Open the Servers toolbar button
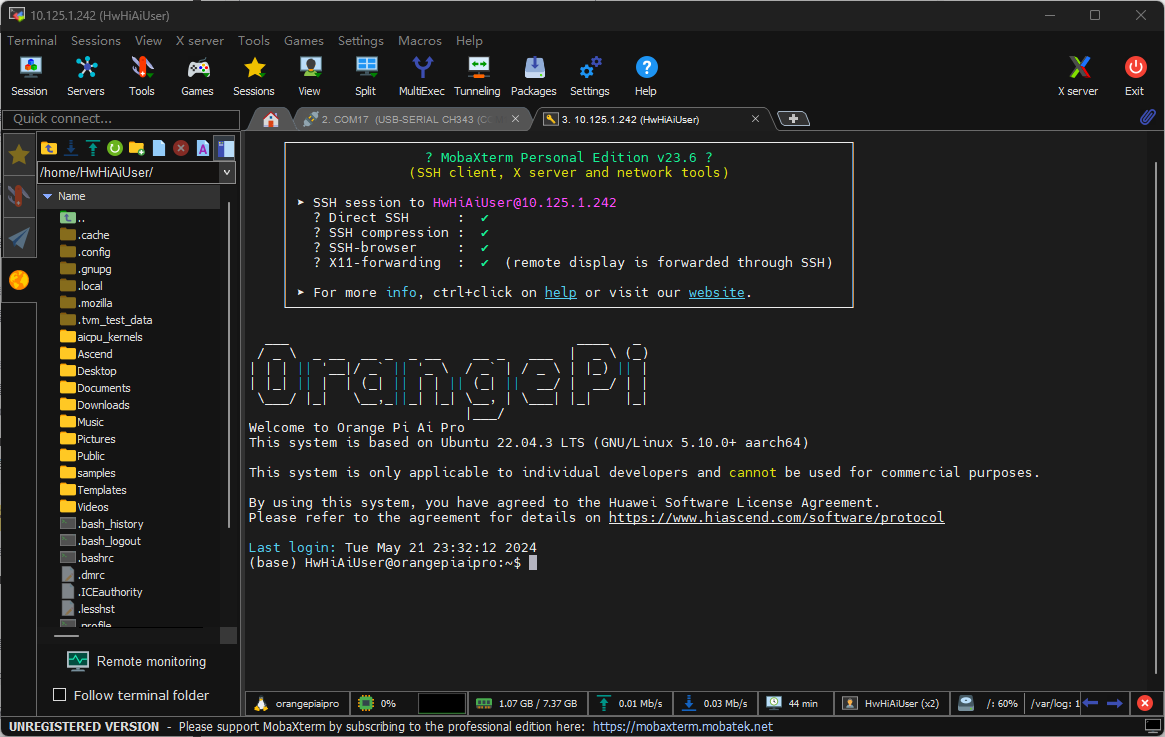Screen dimensions: 1165x737 tap(86, 77)
